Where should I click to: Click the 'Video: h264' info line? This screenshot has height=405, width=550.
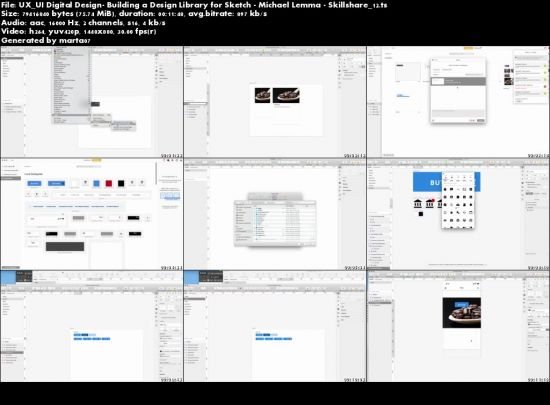click(x=79, y=32)
